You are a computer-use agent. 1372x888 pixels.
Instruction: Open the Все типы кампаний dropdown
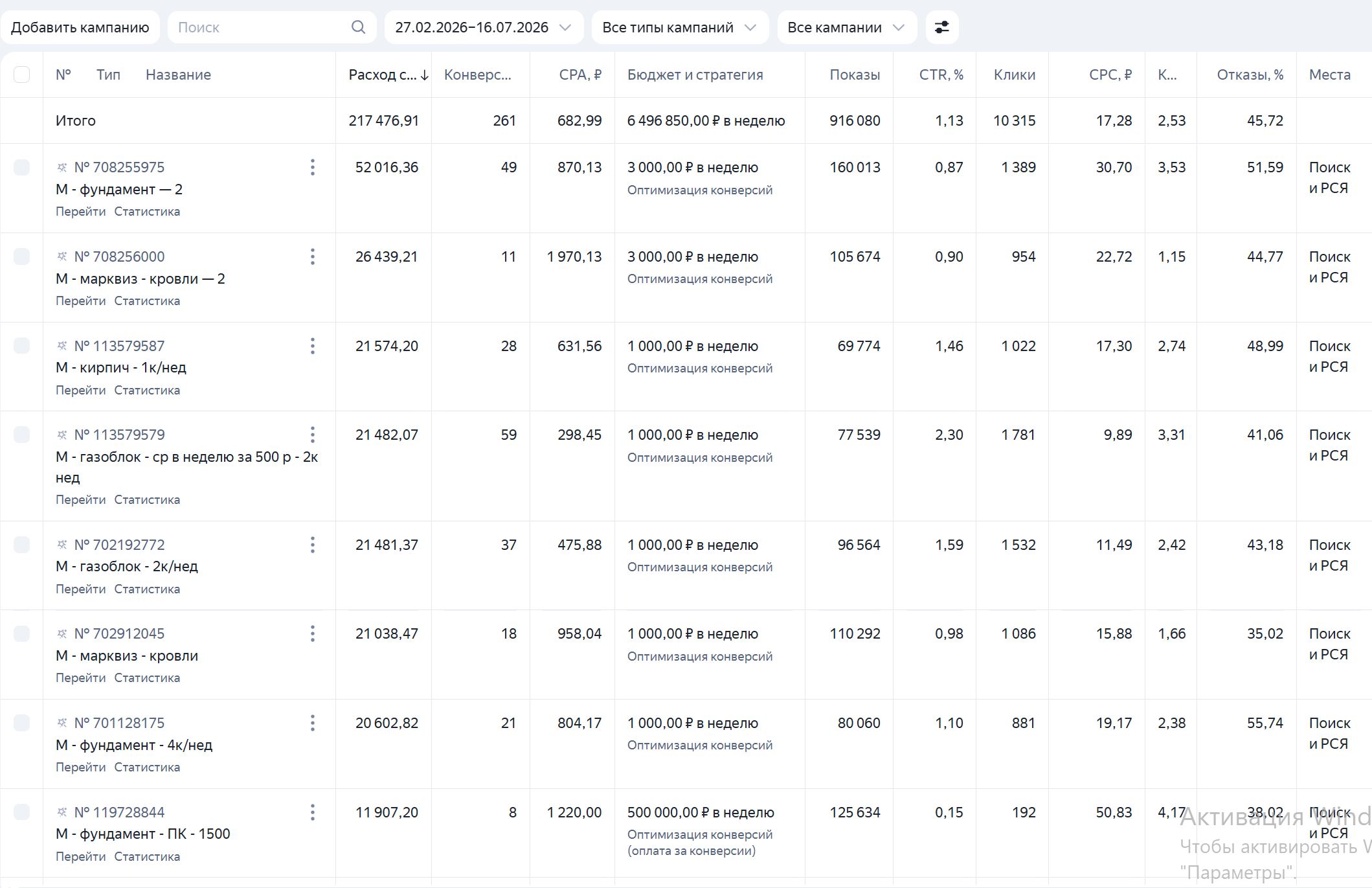coord(680,27)
